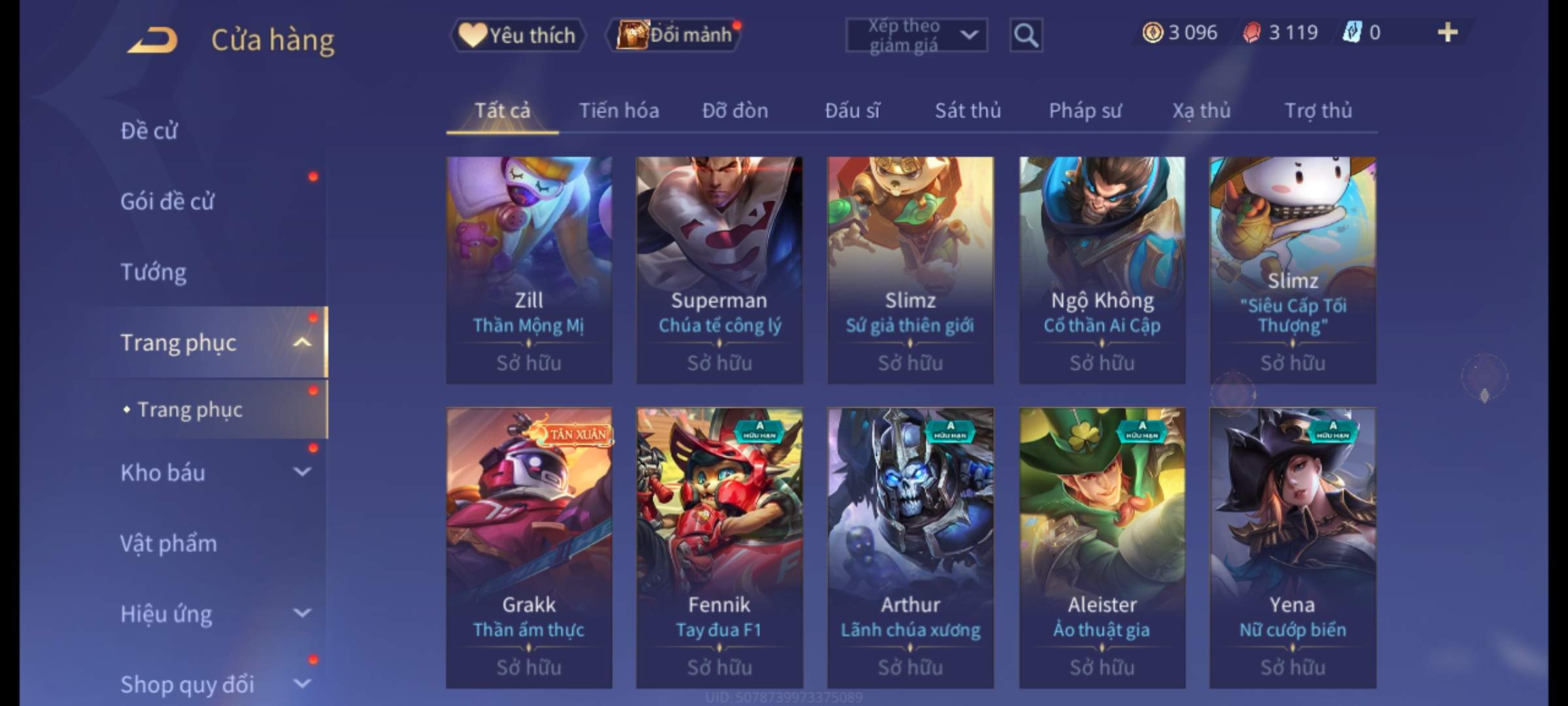Click the blue voucher currency icon

1351,32
